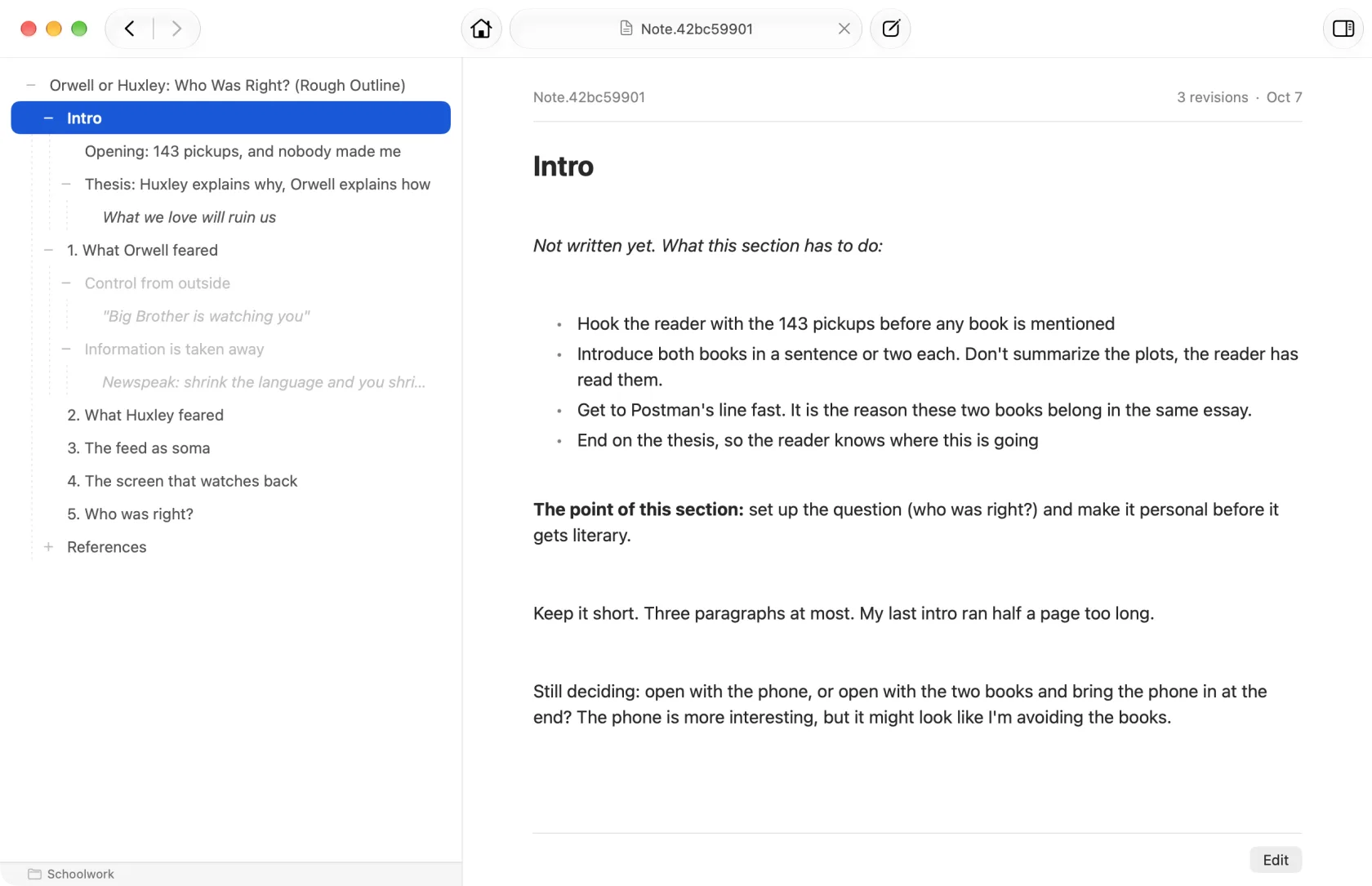Viewport: 1372px width, 886px height.
Task: Click the References row label
Action: coord(107,547)
